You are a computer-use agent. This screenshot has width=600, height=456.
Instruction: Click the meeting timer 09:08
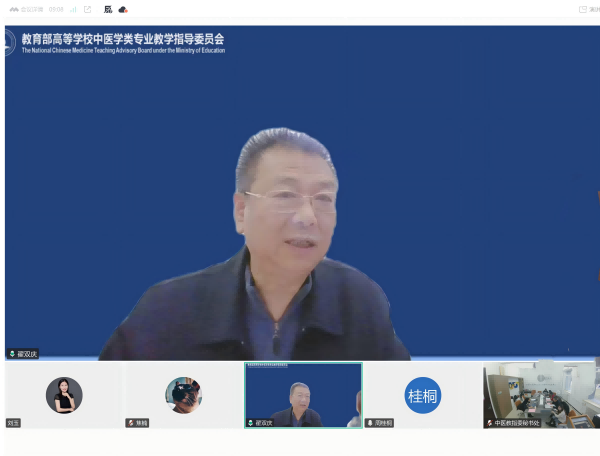[x=56, y=10]
